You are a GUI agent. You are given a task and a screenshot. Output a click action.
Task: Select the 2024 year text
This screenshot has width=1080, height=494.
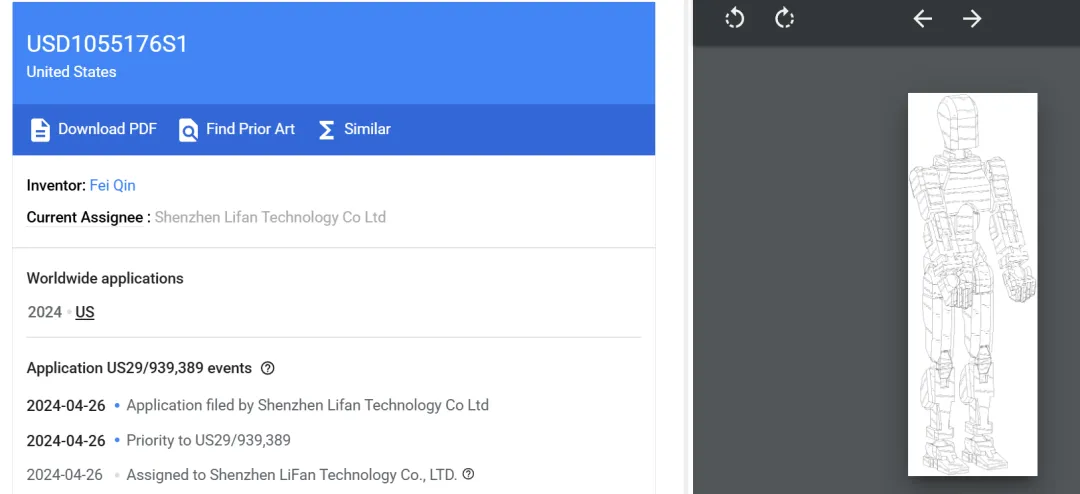[45, 312]
